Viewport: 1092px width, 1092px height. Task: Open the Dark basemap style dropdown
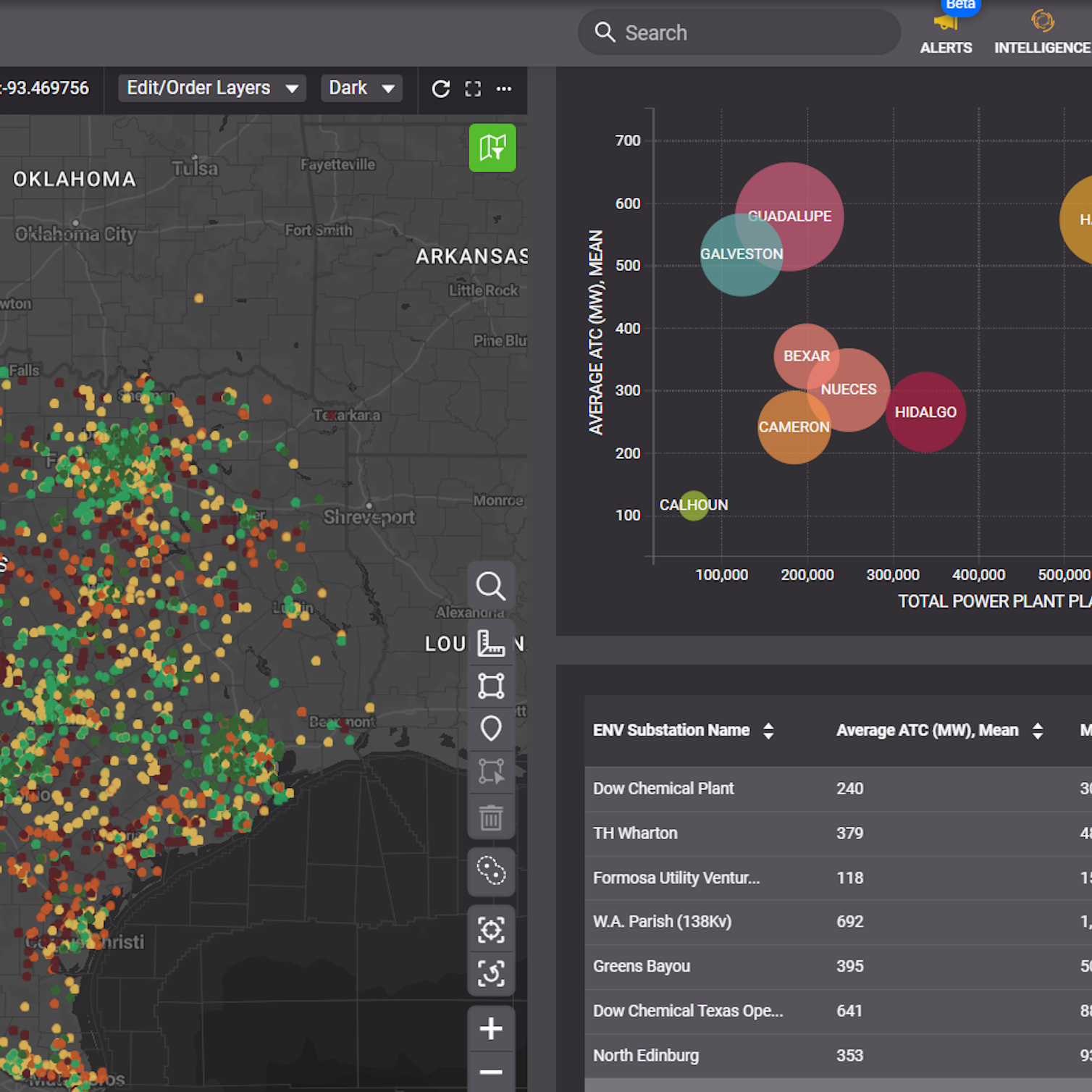click(361, 88)
